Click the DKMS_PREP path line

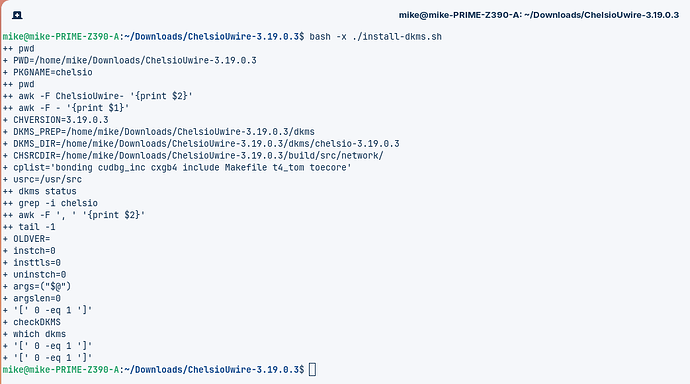click(x=159, y=132)
